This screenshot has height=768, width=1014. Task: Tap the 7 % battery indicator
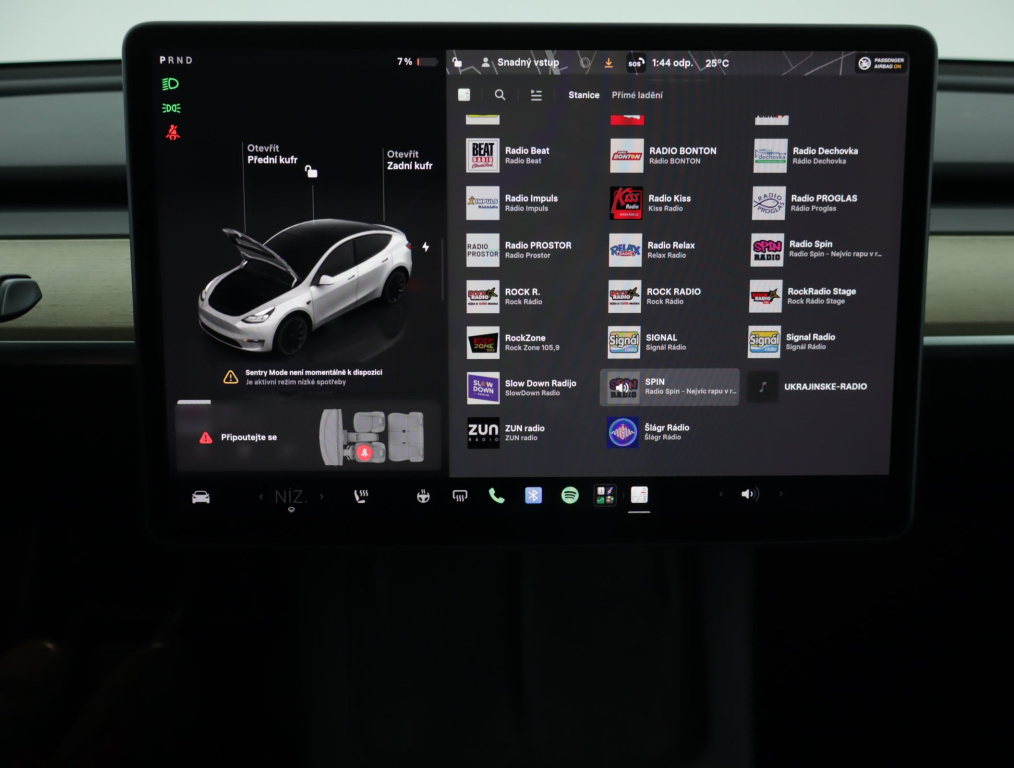[417, 62]
